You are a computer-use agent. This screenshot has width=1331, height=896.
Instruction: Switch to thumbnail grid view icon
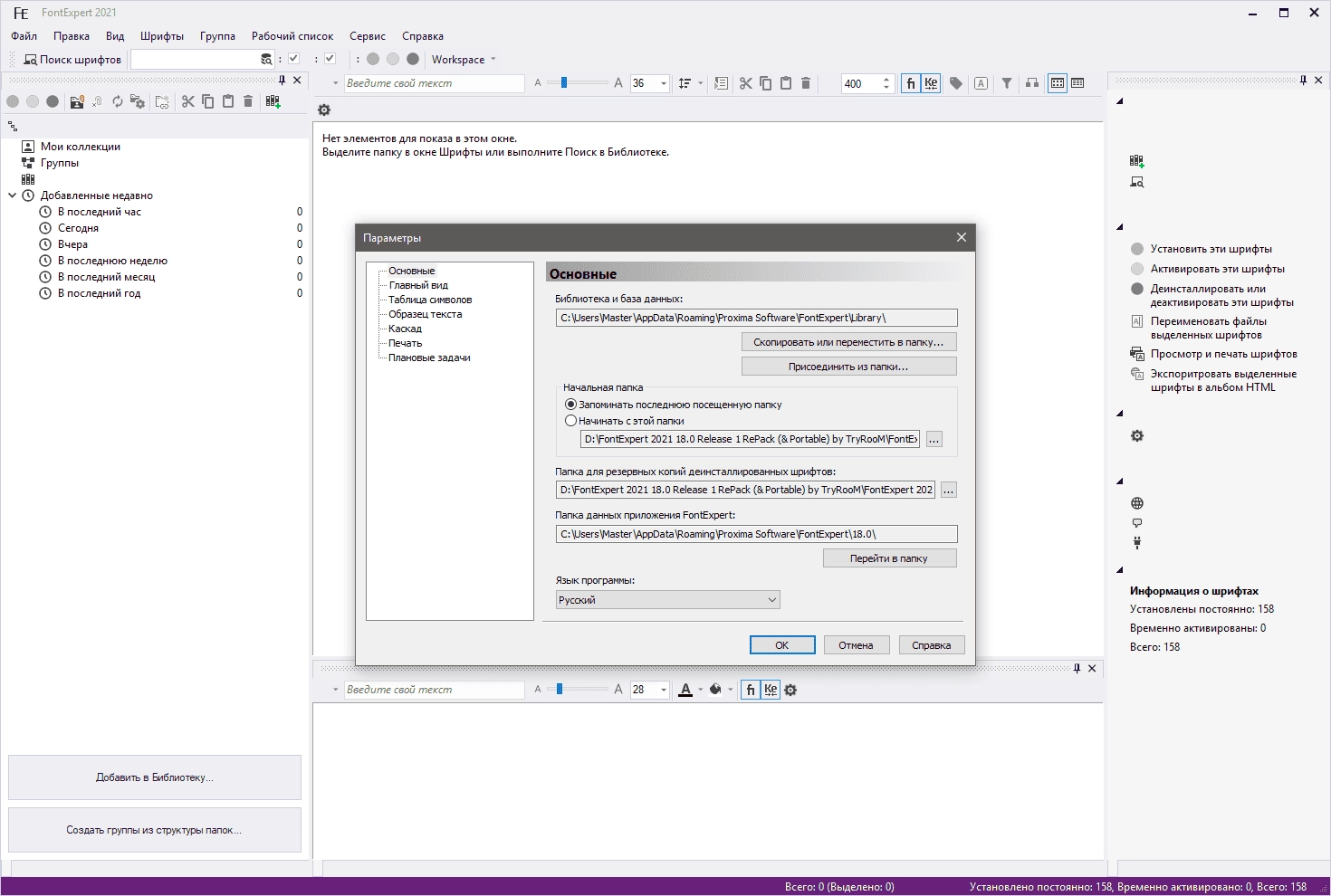pos(1058,83)
